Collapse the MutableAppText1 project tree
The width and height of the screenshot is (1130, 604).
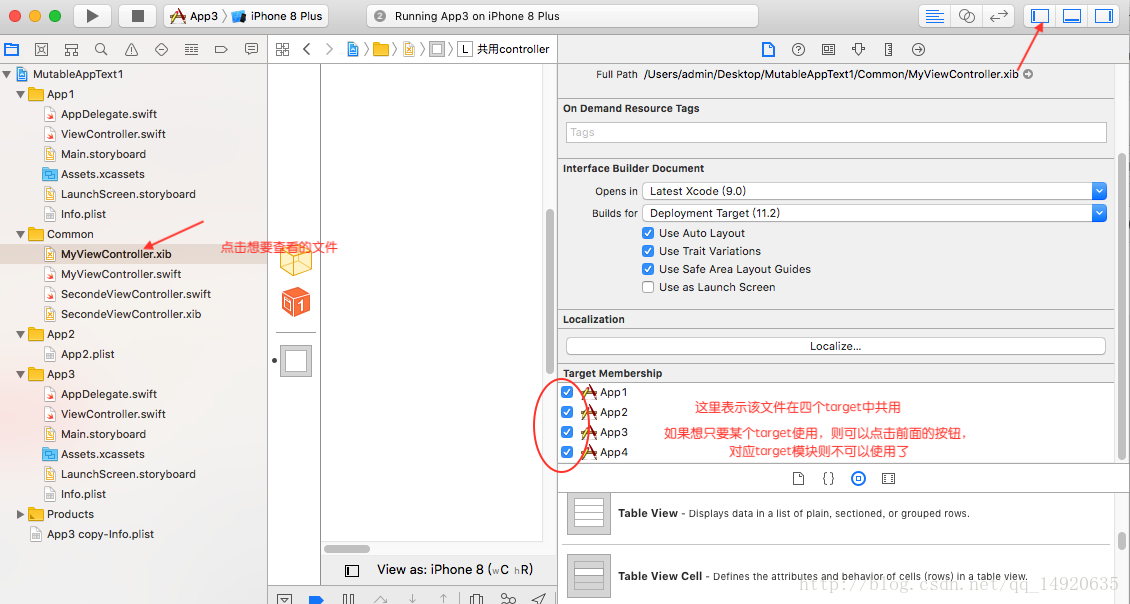click(6, 74)
